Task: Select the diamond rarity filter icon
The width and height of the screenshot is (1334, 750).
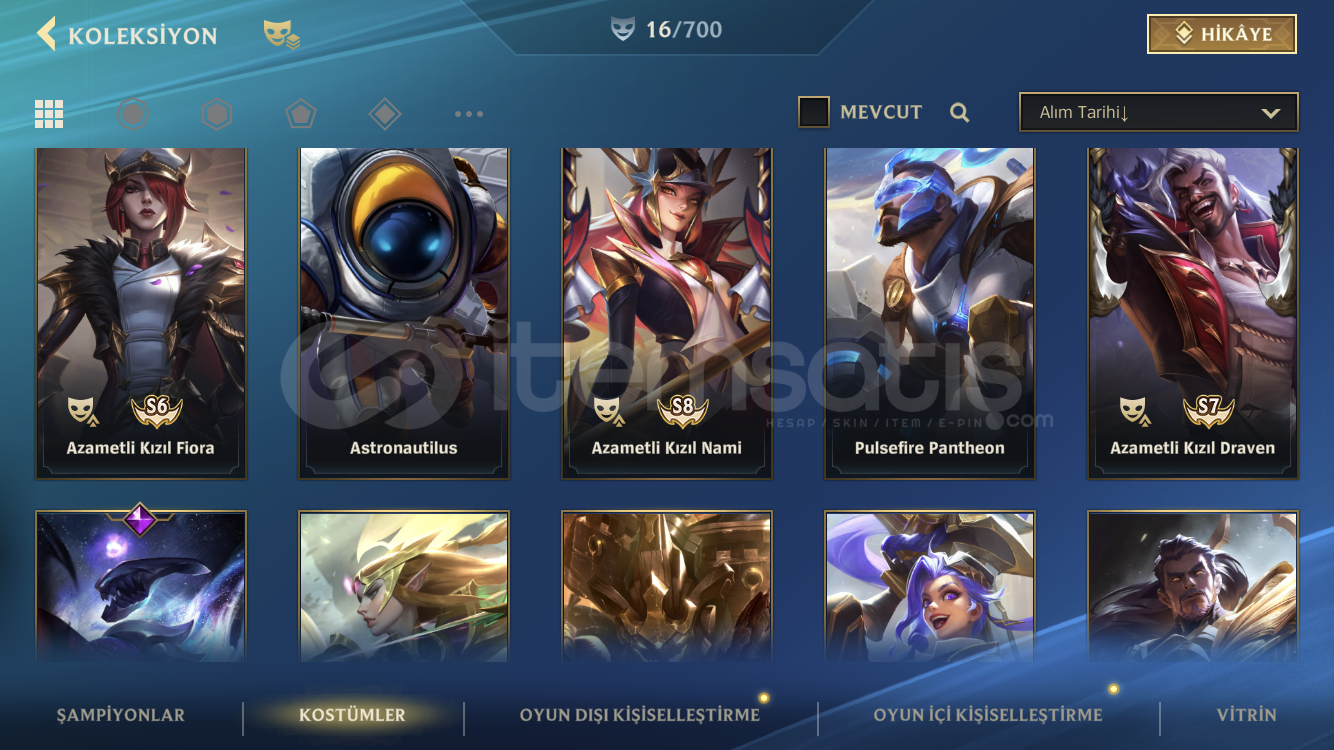Action: pyautogui.click(x=385, y=114)
